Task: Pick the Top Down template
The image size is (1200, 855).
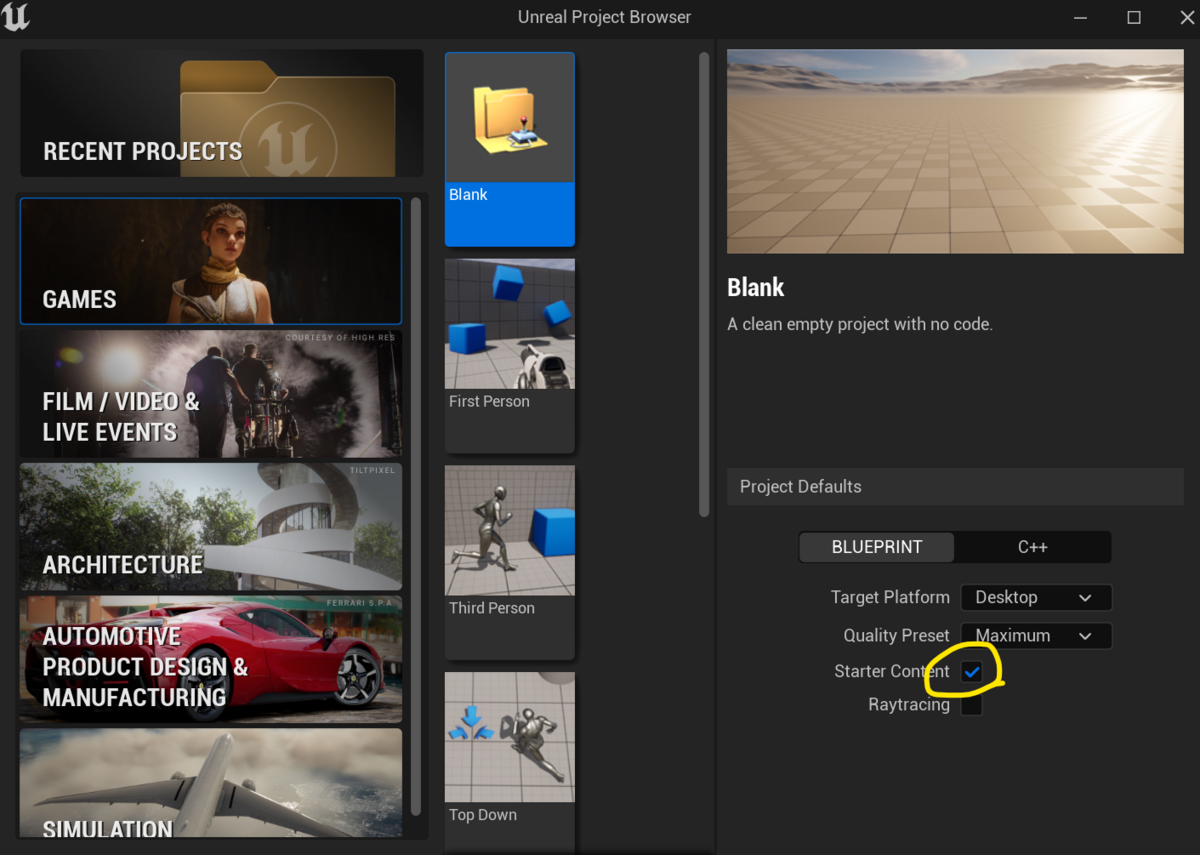Action: point(510,763)
